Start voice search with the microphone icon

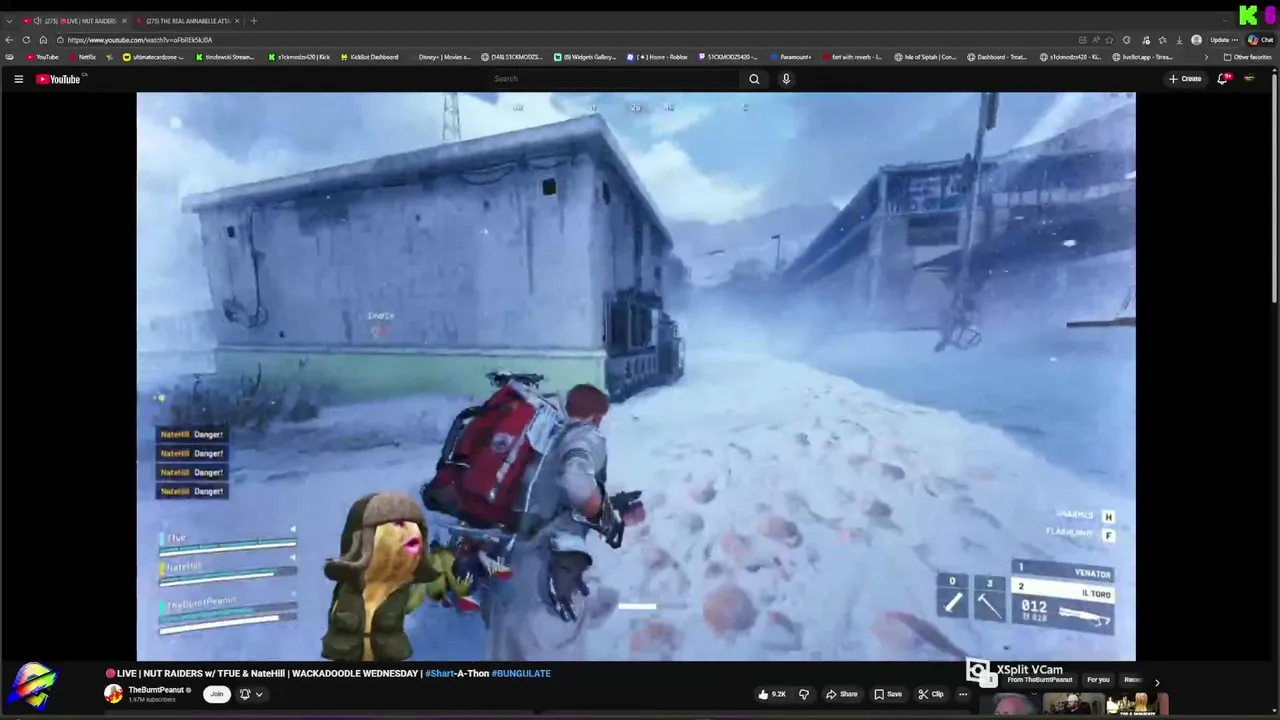tap(786, 79)
